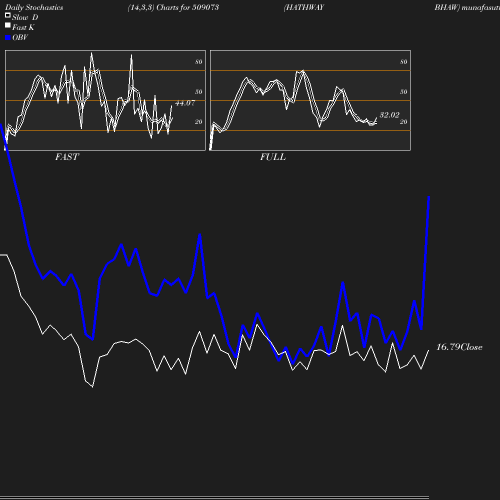This screenshot has height=500, width=500.
Task: Click the '16.79Close' price label
Action: coord(459,347)
